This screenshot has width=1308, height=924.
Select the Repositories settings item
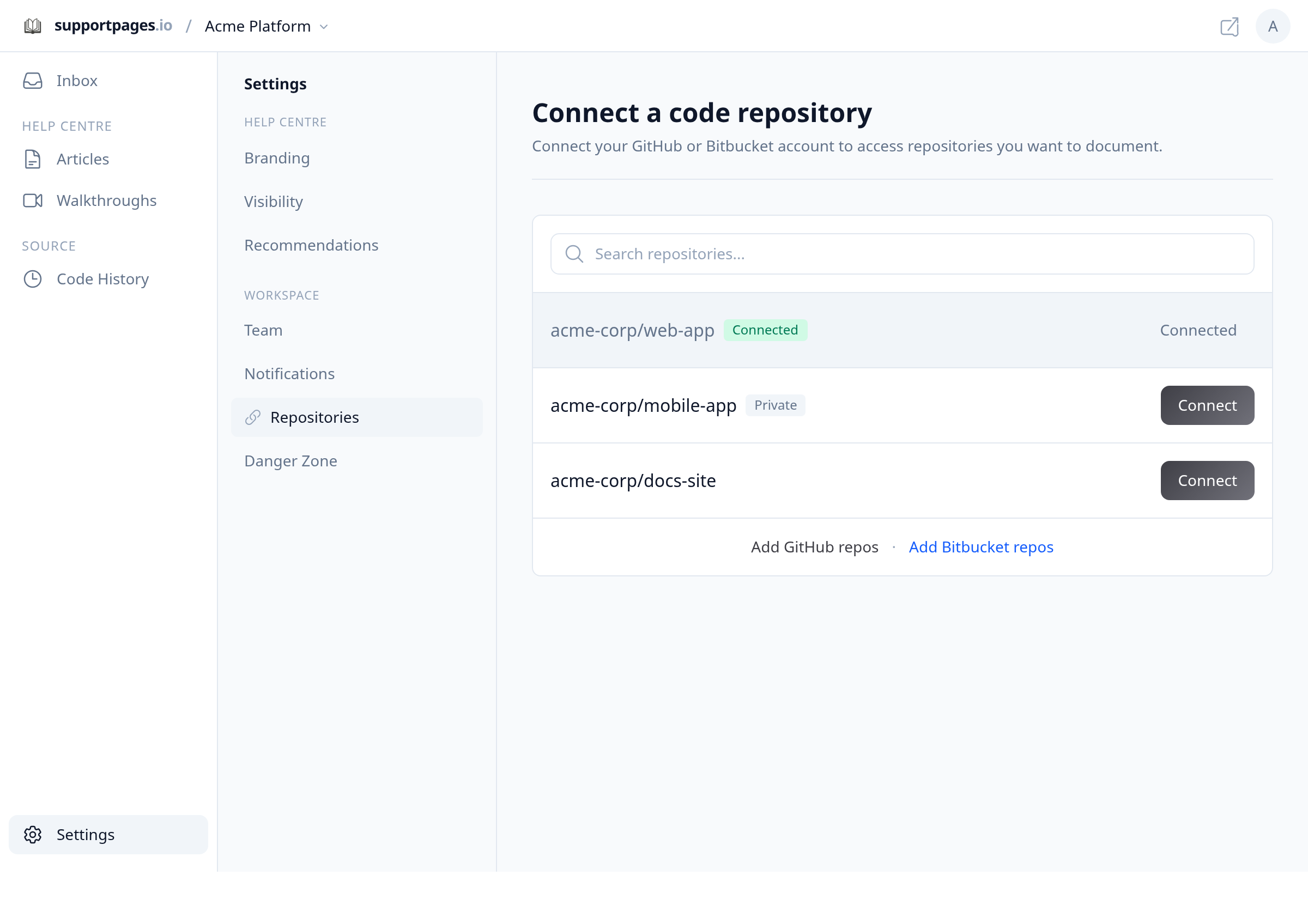[x=356, y=417]
